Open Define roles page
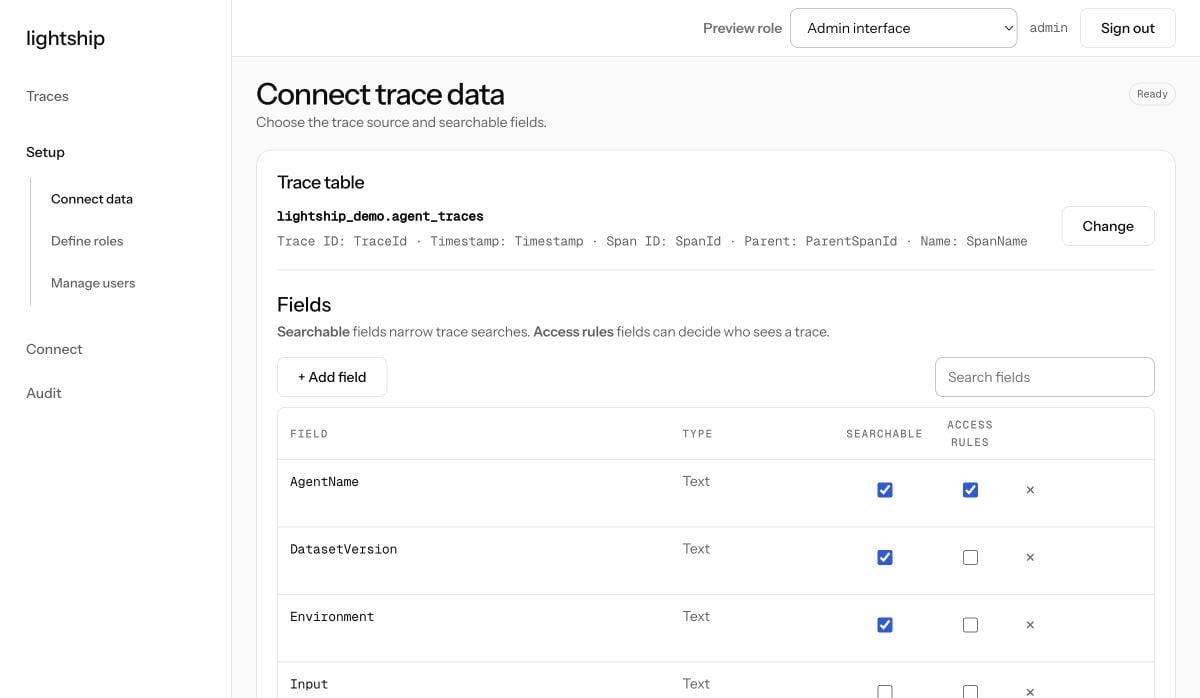 coord(87,241)
